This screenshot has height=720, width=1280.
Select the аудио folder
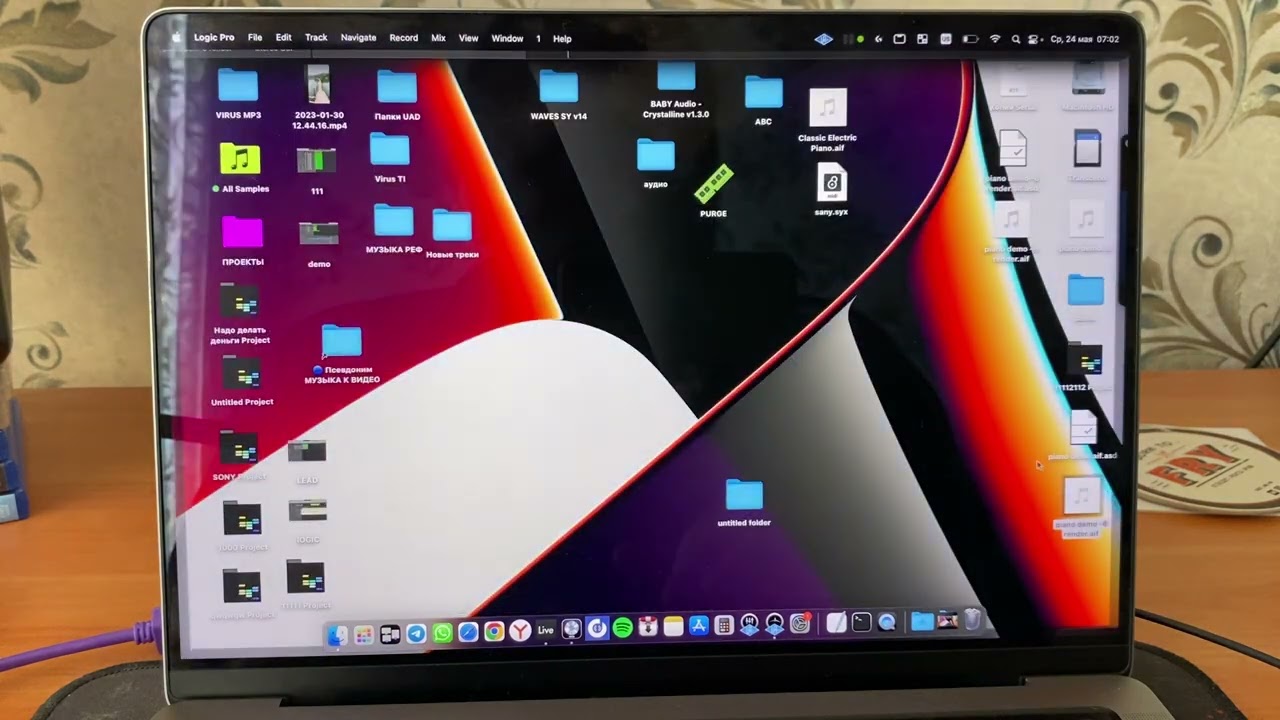(656, 163)
